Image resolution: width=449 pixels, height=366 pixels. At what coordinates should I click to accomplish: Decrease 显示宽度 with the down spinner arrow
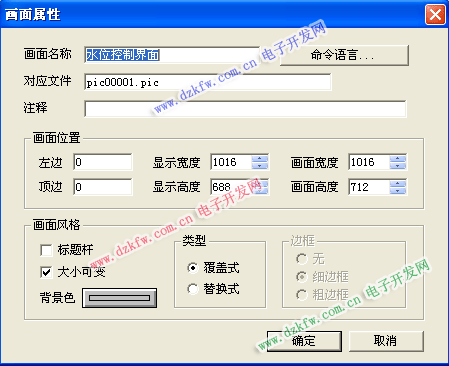260,166
